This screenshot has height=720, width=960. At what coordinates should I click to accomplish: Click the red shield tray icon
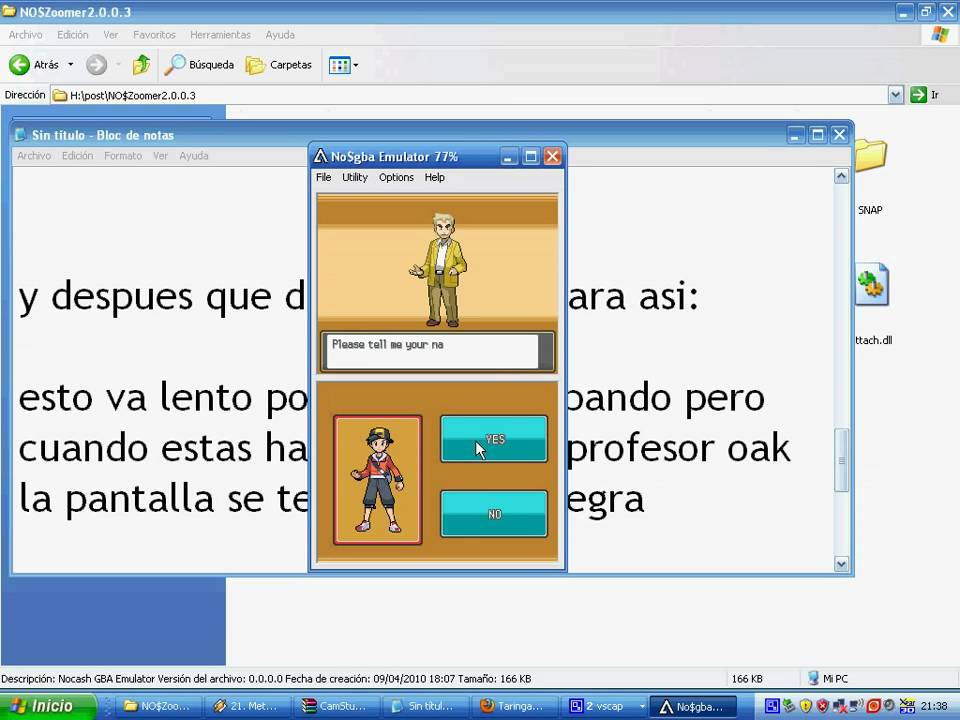tap(823, 706)
